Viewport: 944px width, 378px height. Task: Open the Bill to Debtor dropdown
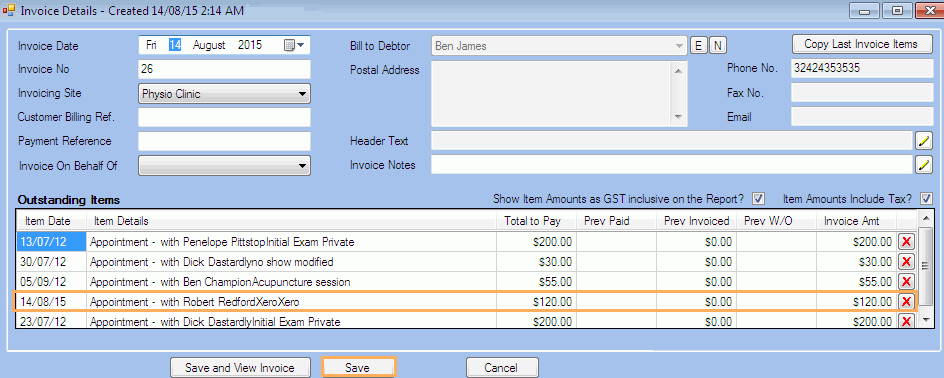(x=680, y=46)
